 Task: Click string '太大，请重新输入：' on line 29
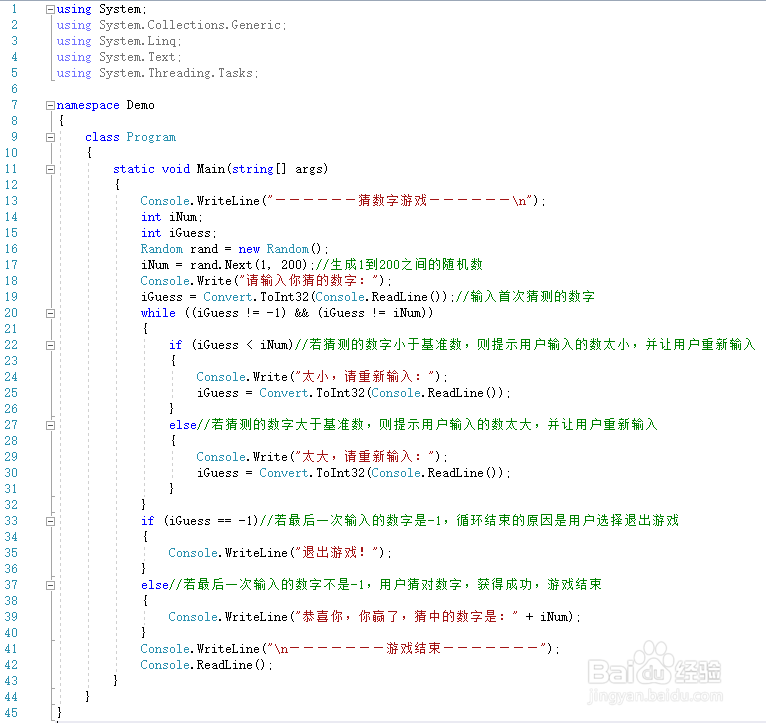tap(362, 457)
